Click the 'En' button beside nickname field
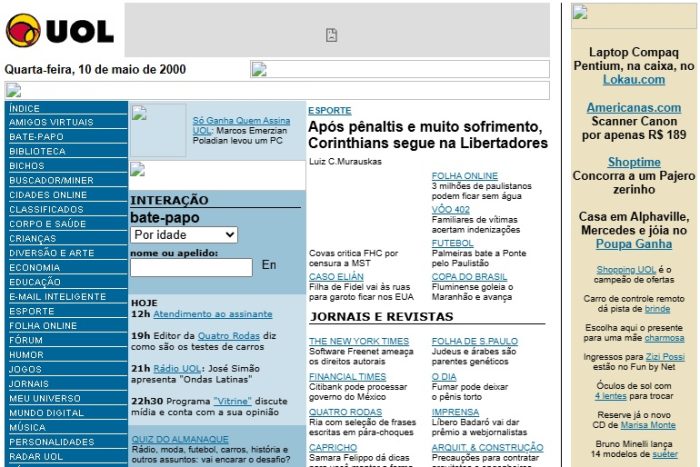The image size is (700, 467). 269,265
